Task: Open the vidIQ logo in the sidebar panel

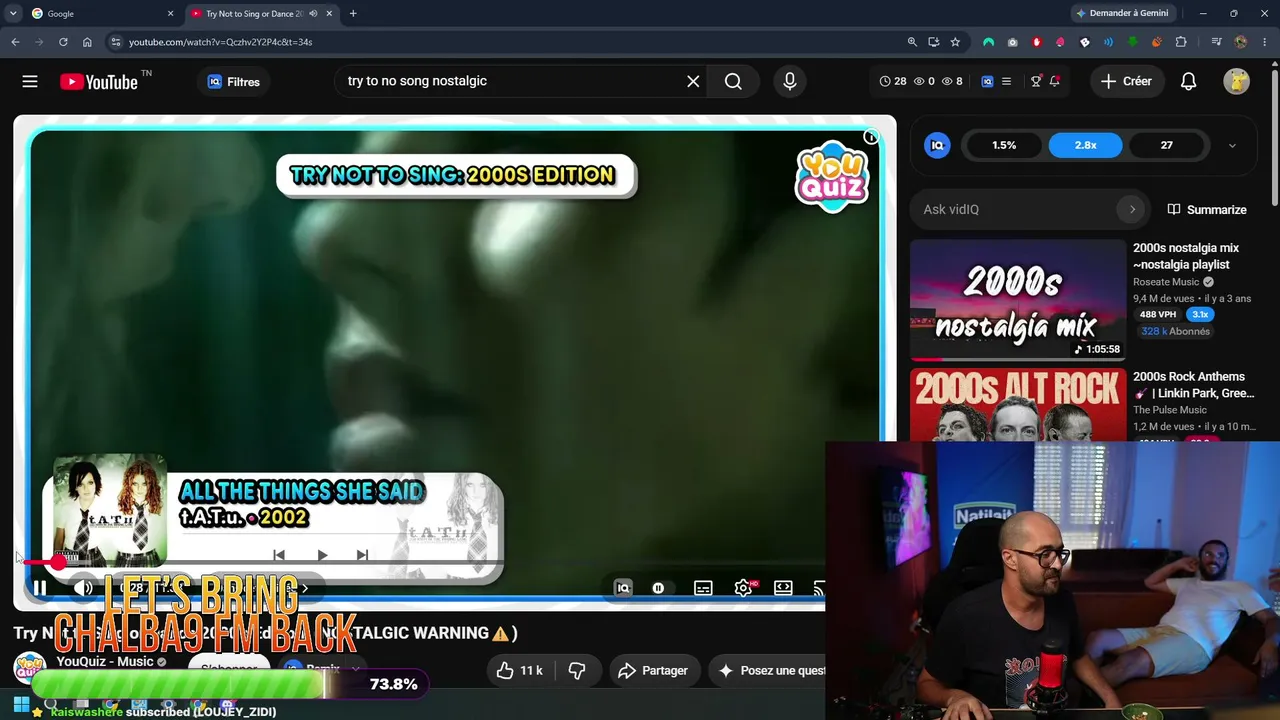Action: click(x=937, y=145)
